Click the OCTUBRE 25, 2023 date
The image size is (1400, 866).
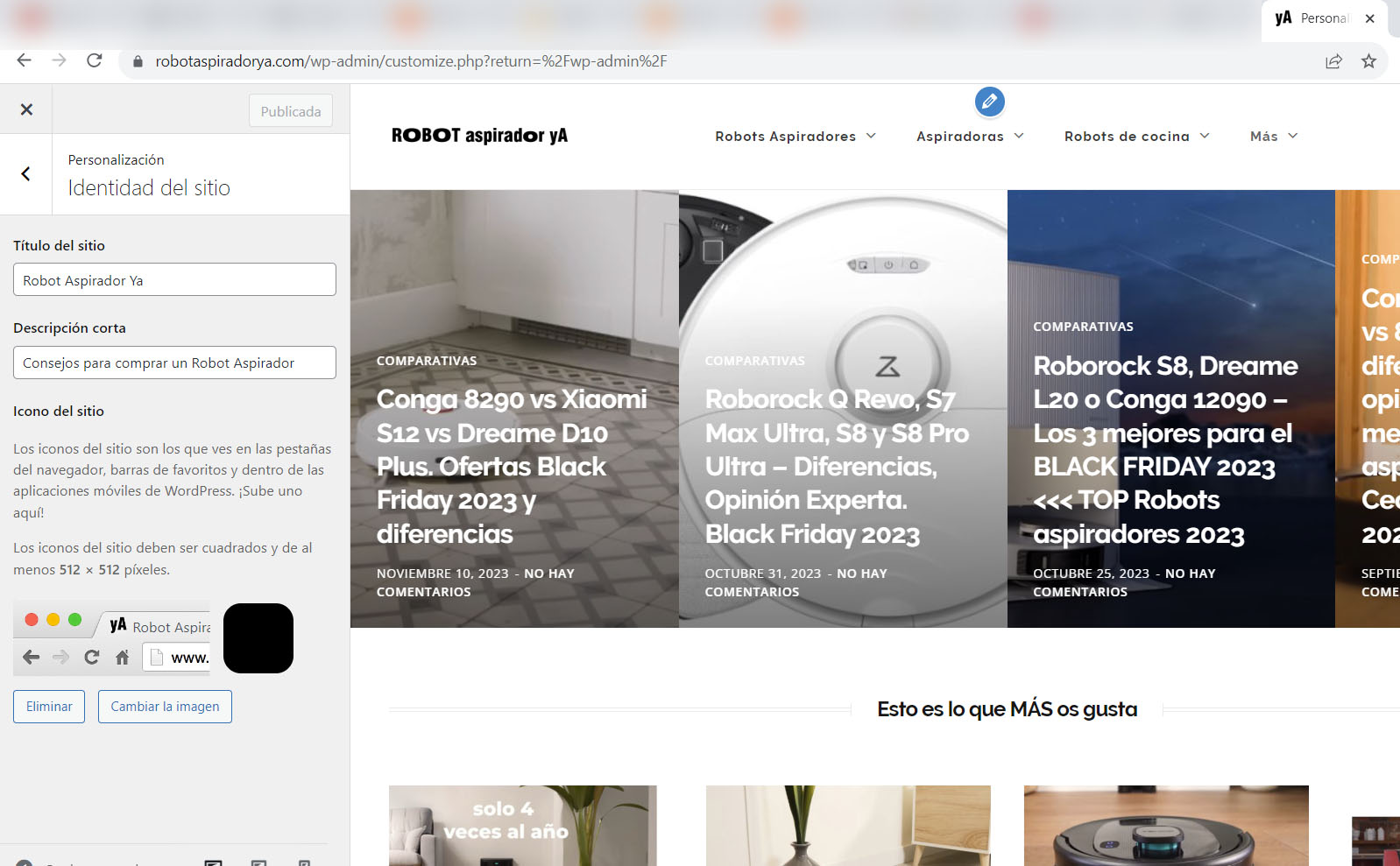click(1091, 574)
